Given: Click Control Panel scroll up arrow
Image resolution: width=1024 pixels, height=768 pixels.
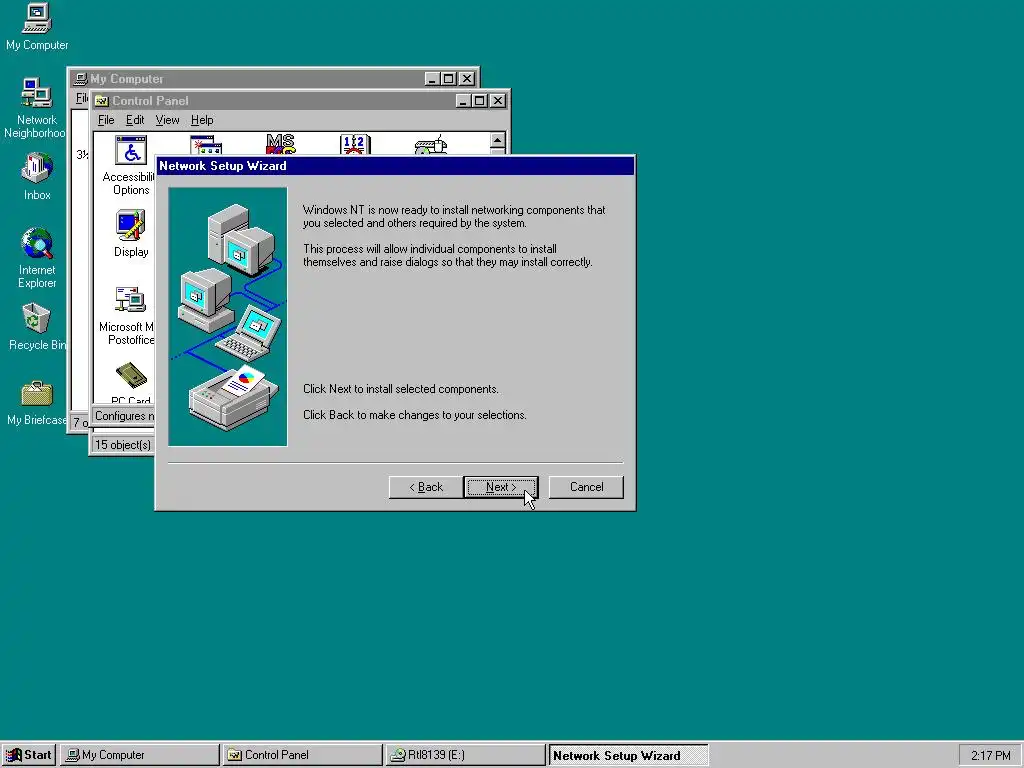Looking at the screenshot, I should pos(498,140).
